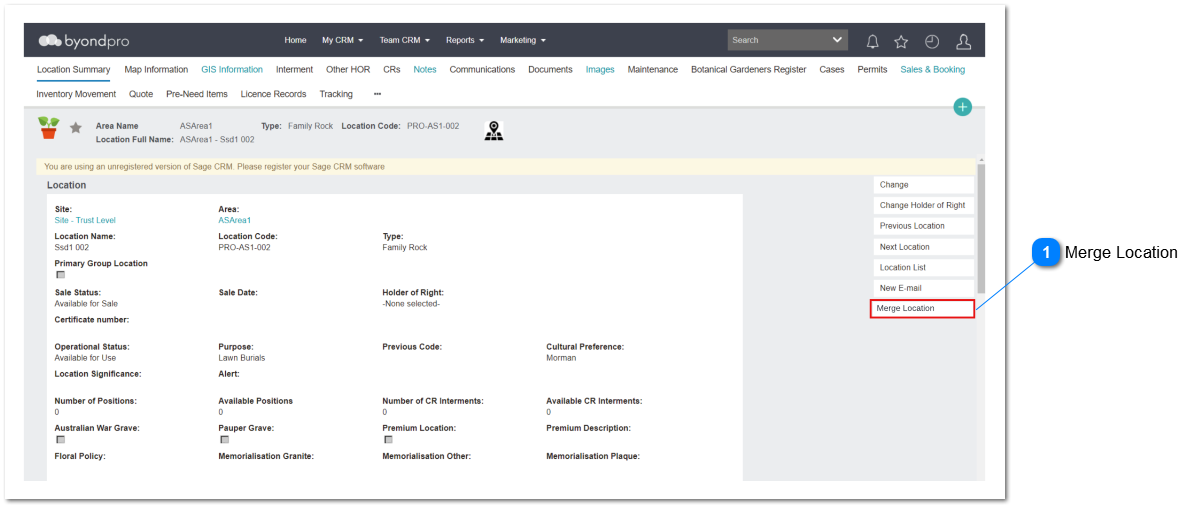Open the Permits tab
Screen dimensions: 1194x508
coord(873,69)
